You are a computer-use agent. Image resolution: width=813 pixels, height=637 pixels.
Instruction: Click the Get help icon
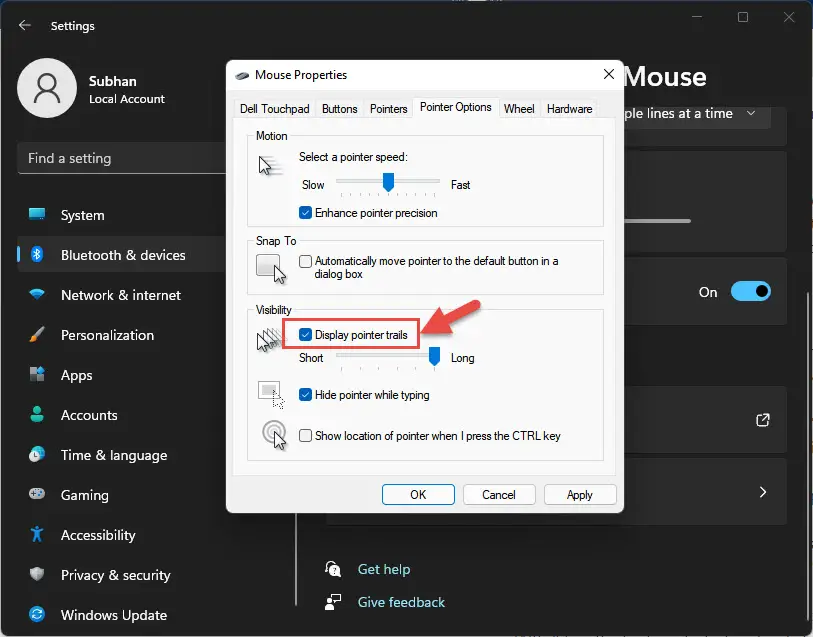[333, 569]
